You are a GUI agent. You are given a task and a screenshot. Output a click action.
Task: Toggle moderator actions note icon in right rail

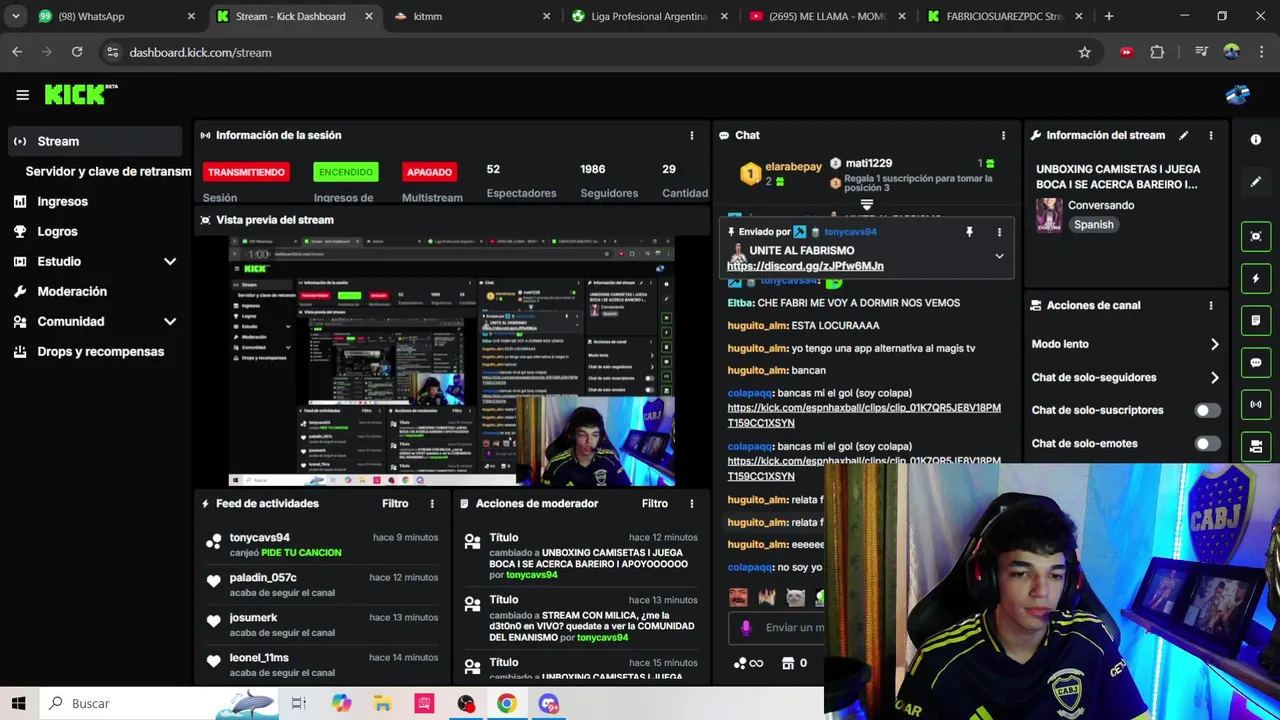point(1256,320)
